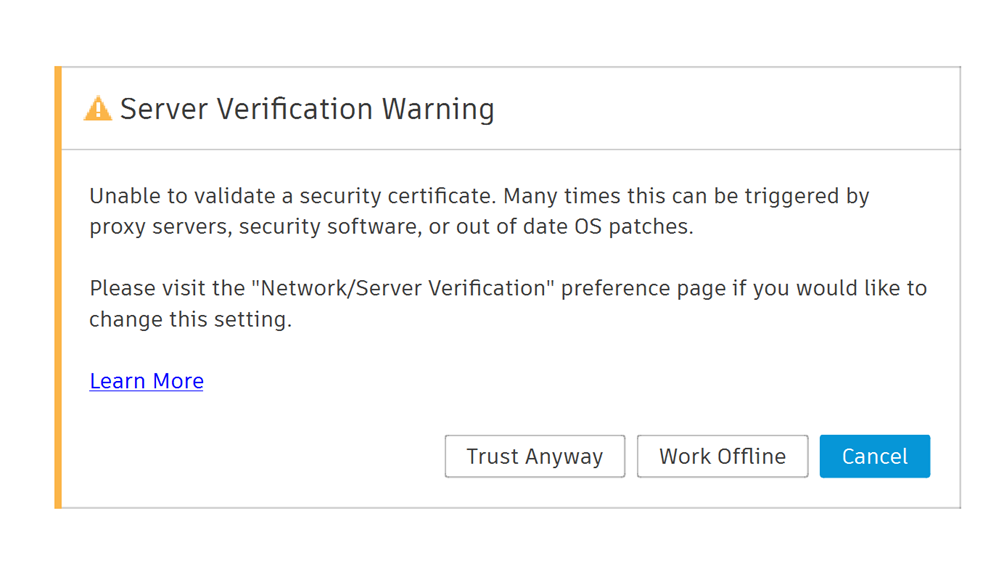Viewport: 1004px width, 585px height.
Task: Click the Server Verification Warning title
Action: click(307, 109)
